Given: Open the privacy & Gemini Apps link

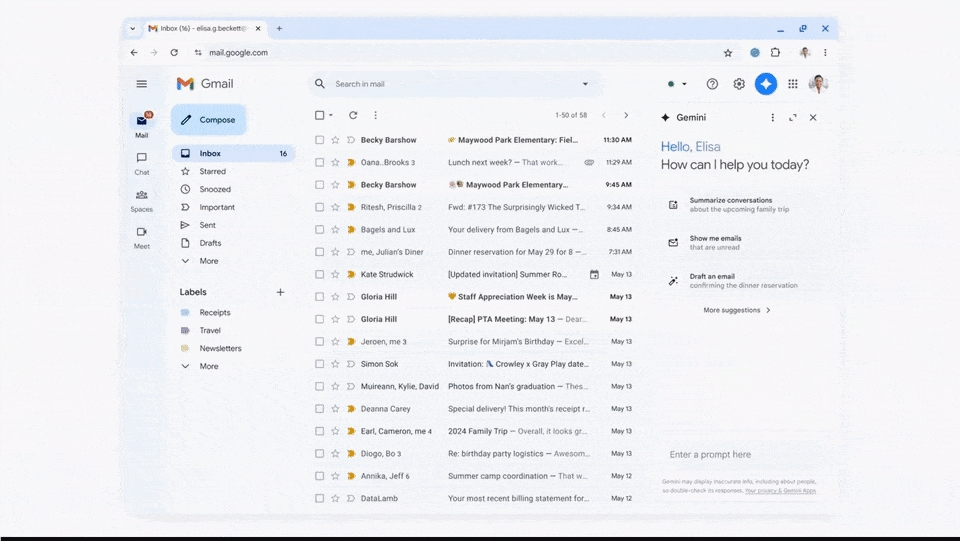Looking at the screenshot, I should 781,490.
